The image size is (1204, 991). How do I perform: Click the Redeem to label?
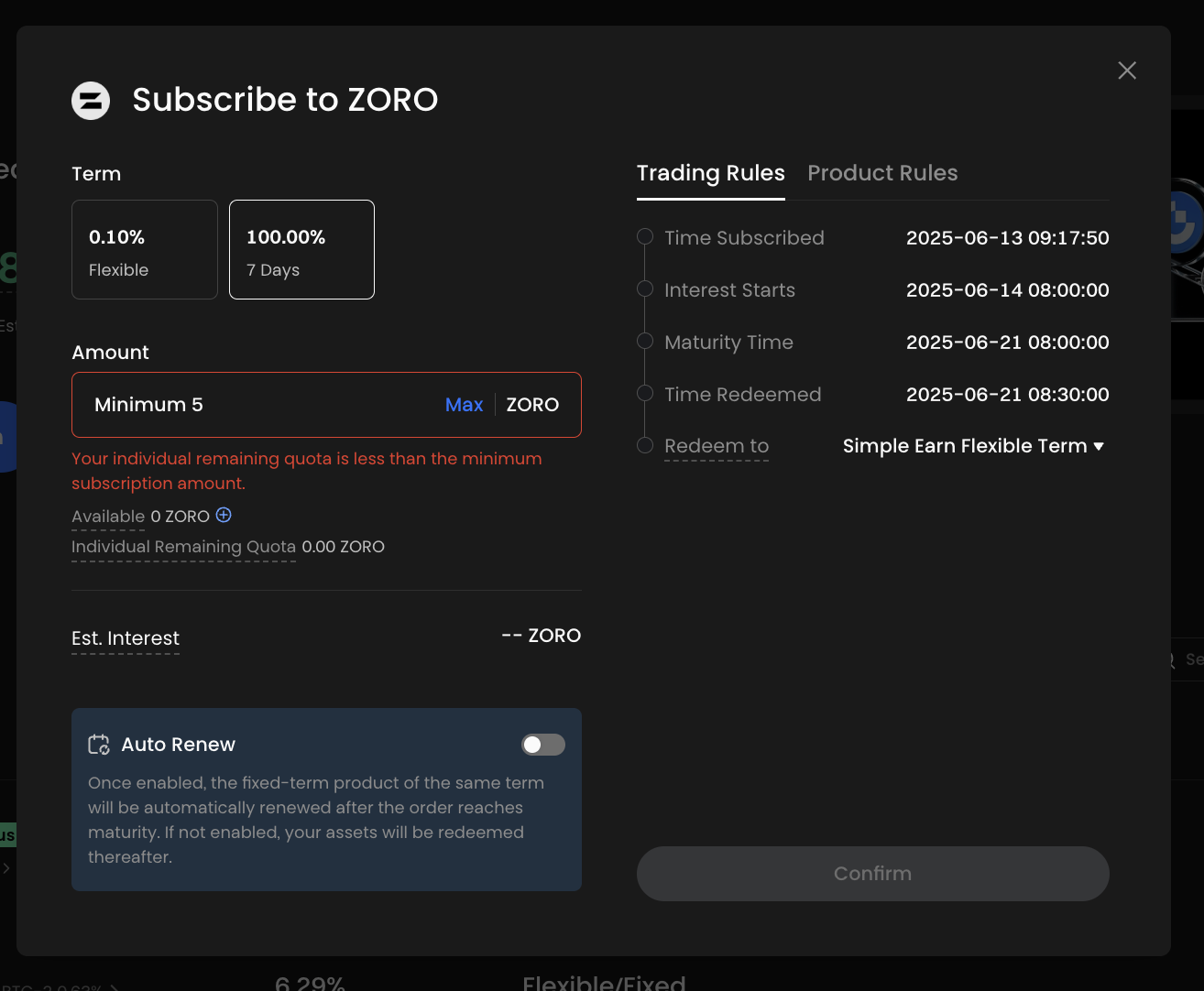[x=717, y=446]
